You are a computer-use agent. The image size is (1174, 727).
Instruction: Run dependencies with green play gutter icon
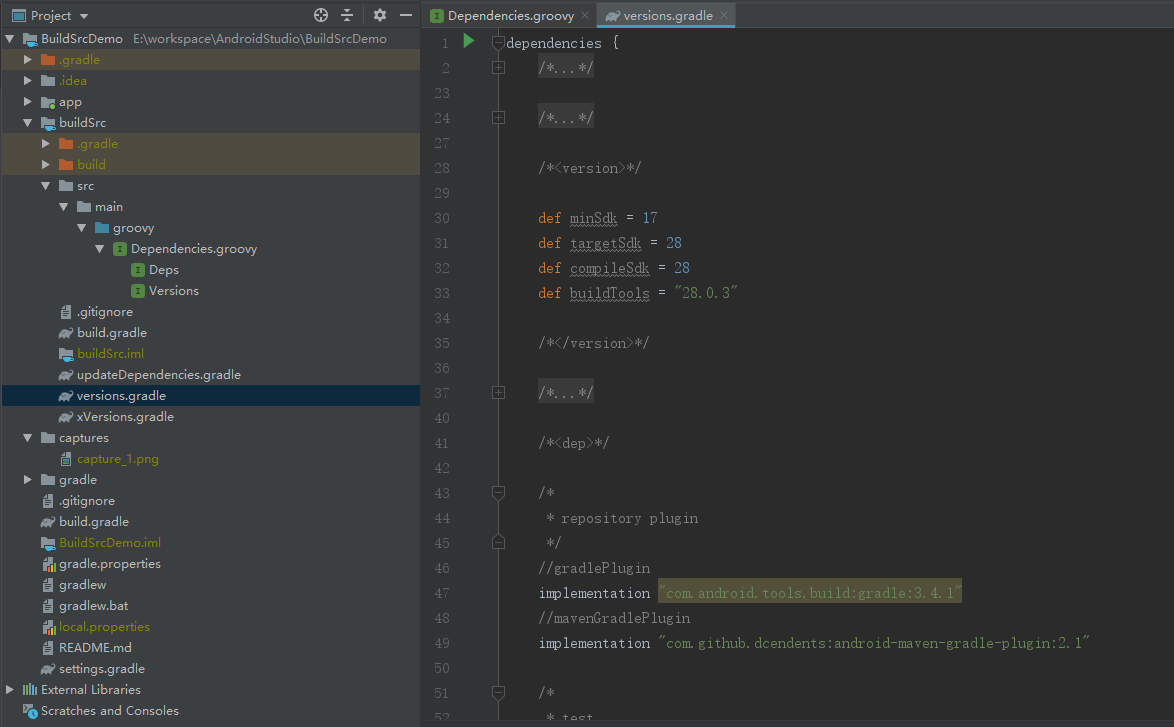tap(469, 41)
